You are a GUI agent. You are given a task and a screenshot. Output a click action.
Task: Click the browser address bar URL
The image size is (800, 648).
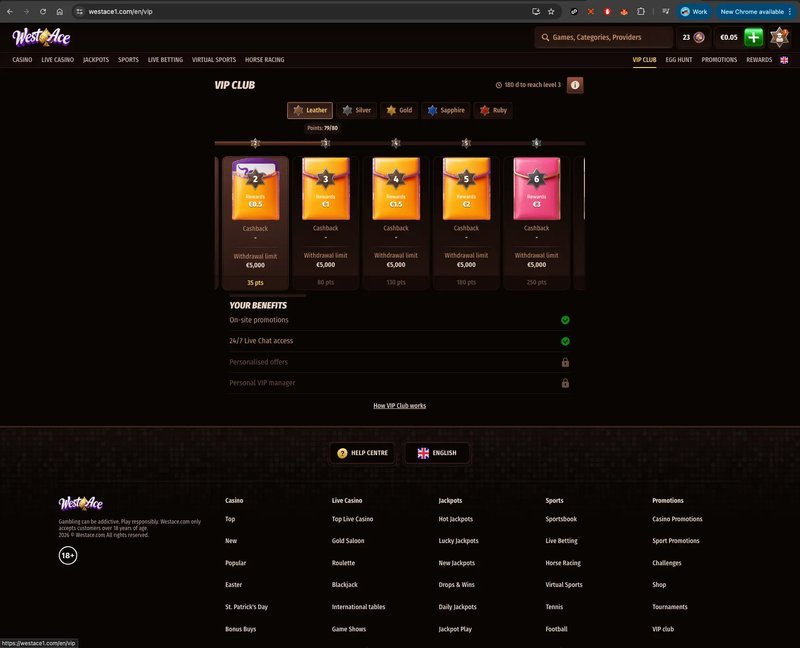pyautogui.click(x=120, y=11)
